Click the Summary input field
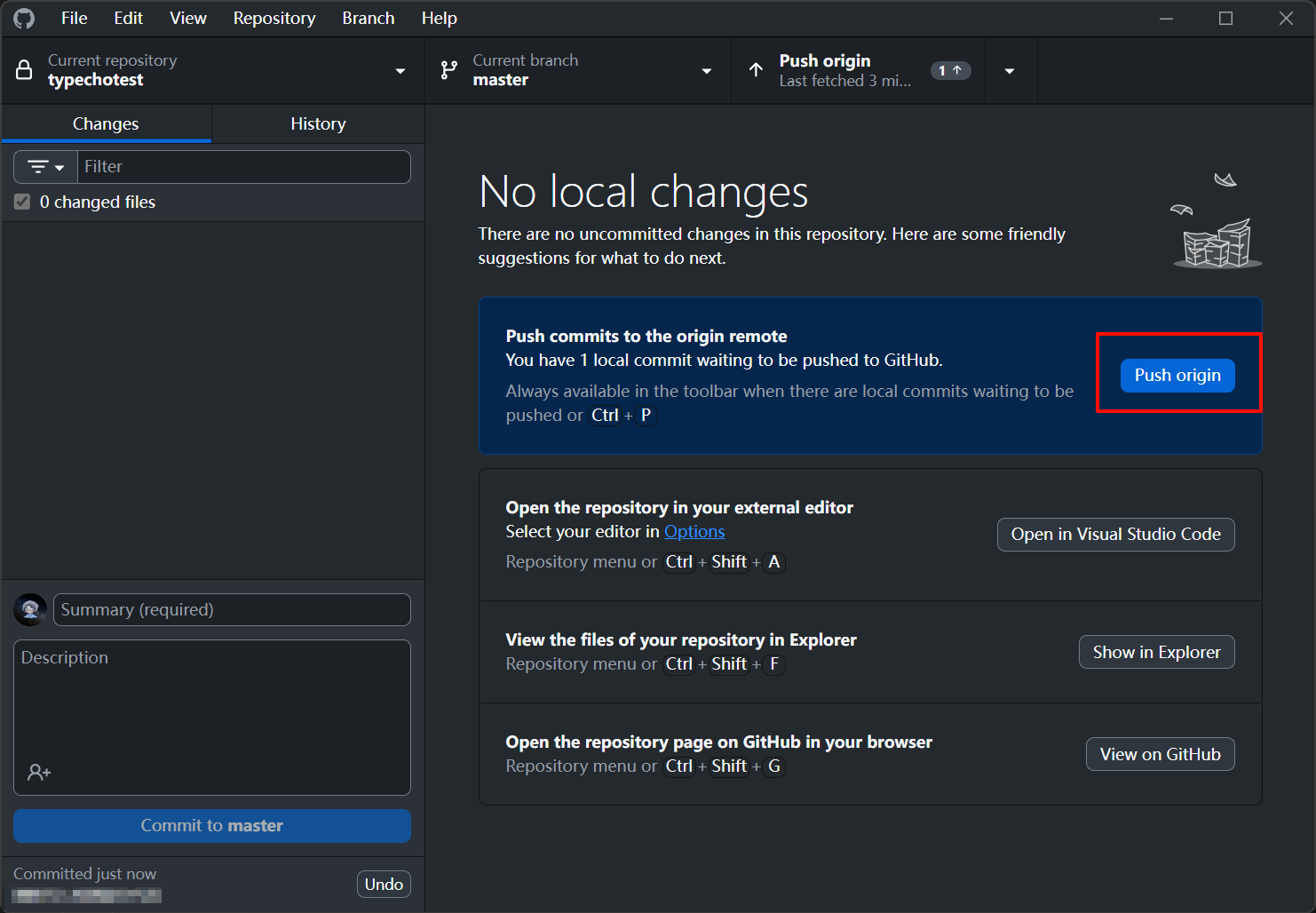The height and width of the screenshot is (913, 1316). (232, 610)
